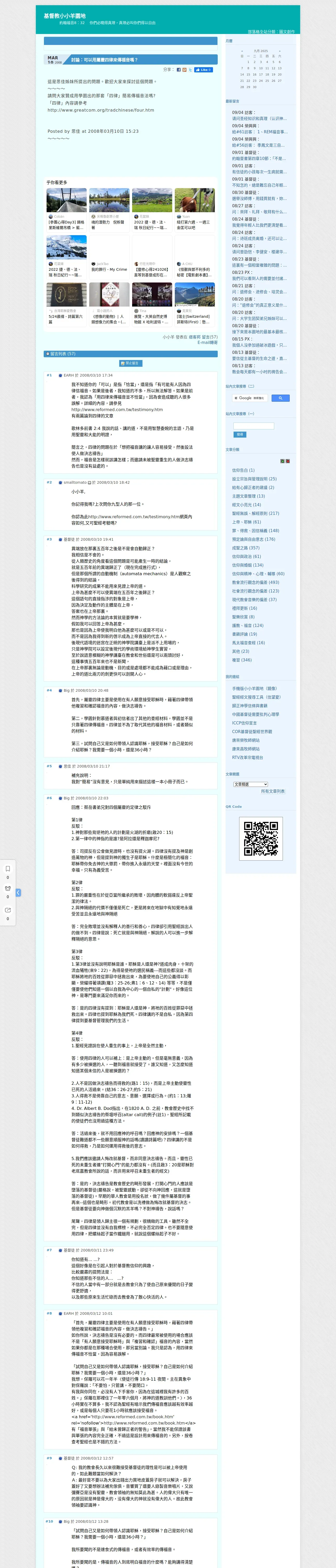Open the ICCP信仰宣言 link
This screenshot has width=336, height=1568.
244,723
